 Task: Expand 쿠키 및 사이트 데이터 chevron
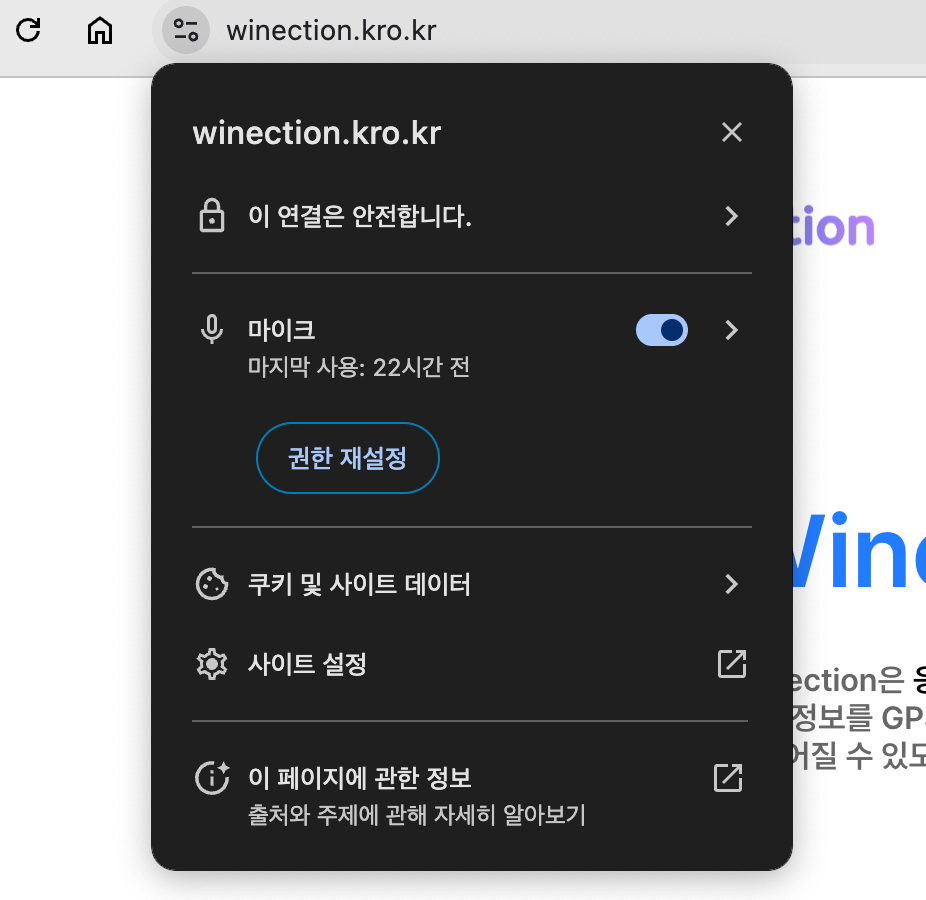(x=732, y=584)
